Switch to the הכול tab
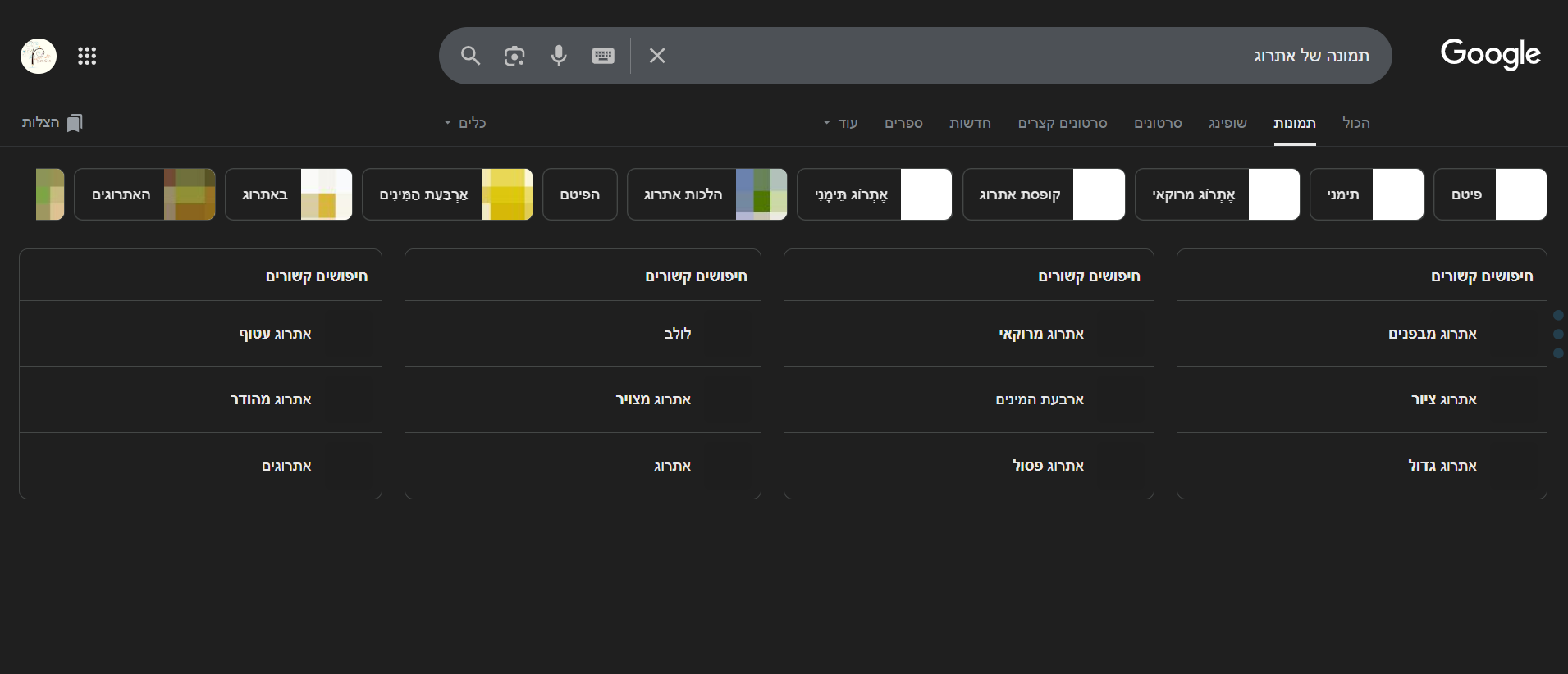This screenshot has width=1568, height=674. 1355,123
